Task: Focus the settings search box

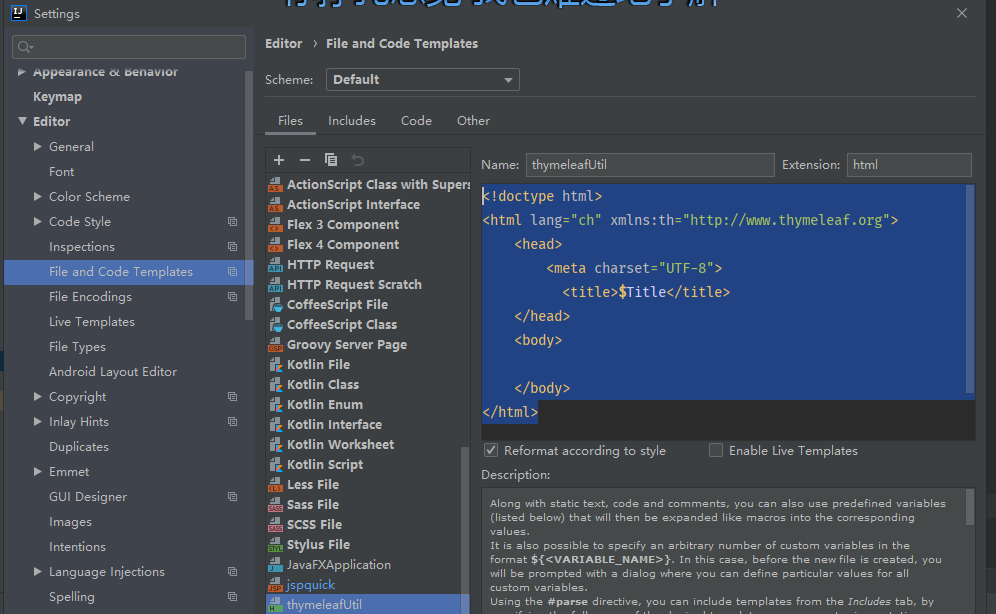Action: [x=129, y=47]
